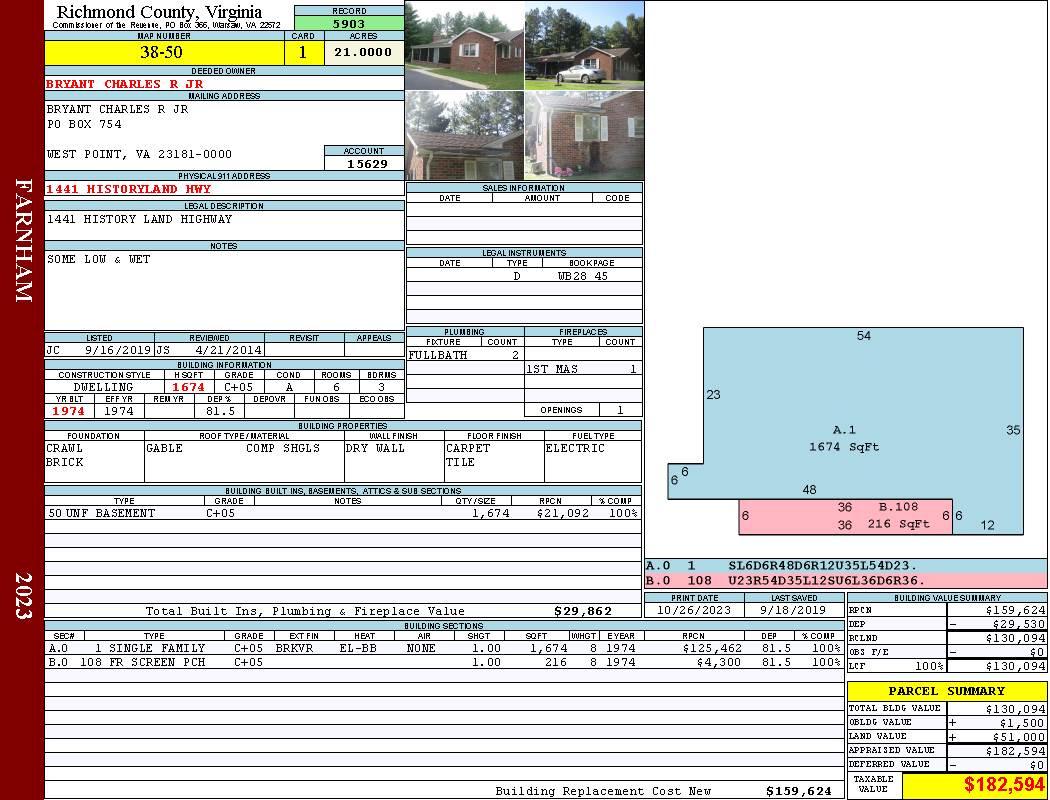
Task: Select legal instrument book page WB28 45
Action: 583,276
